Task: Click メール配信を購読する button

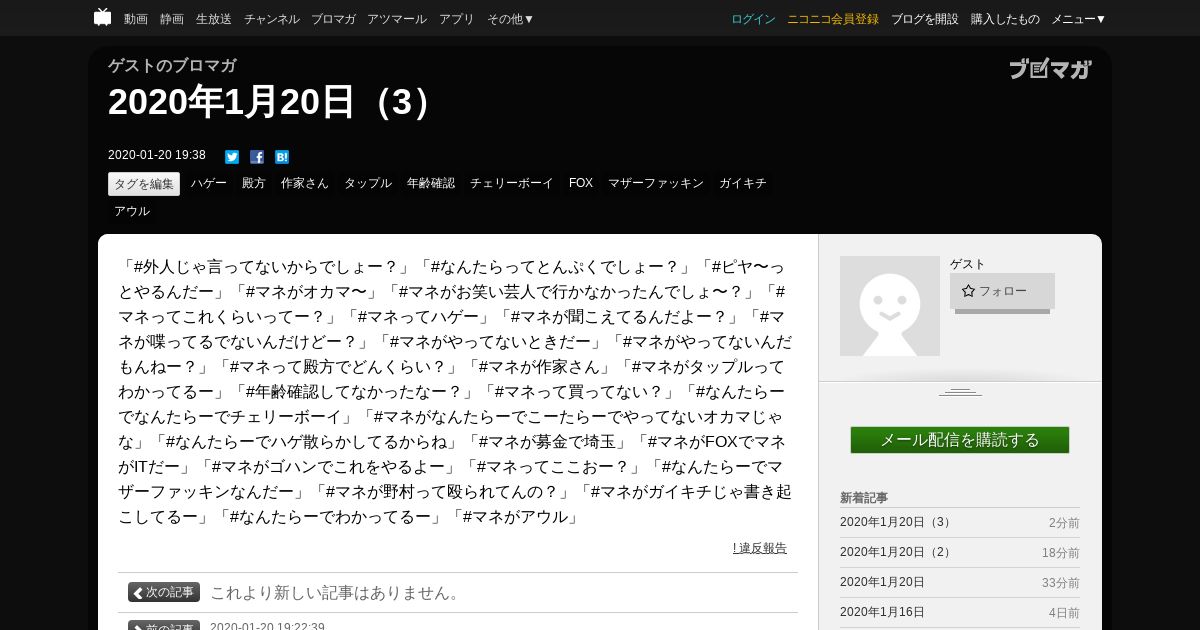Action: coord(960,440)
